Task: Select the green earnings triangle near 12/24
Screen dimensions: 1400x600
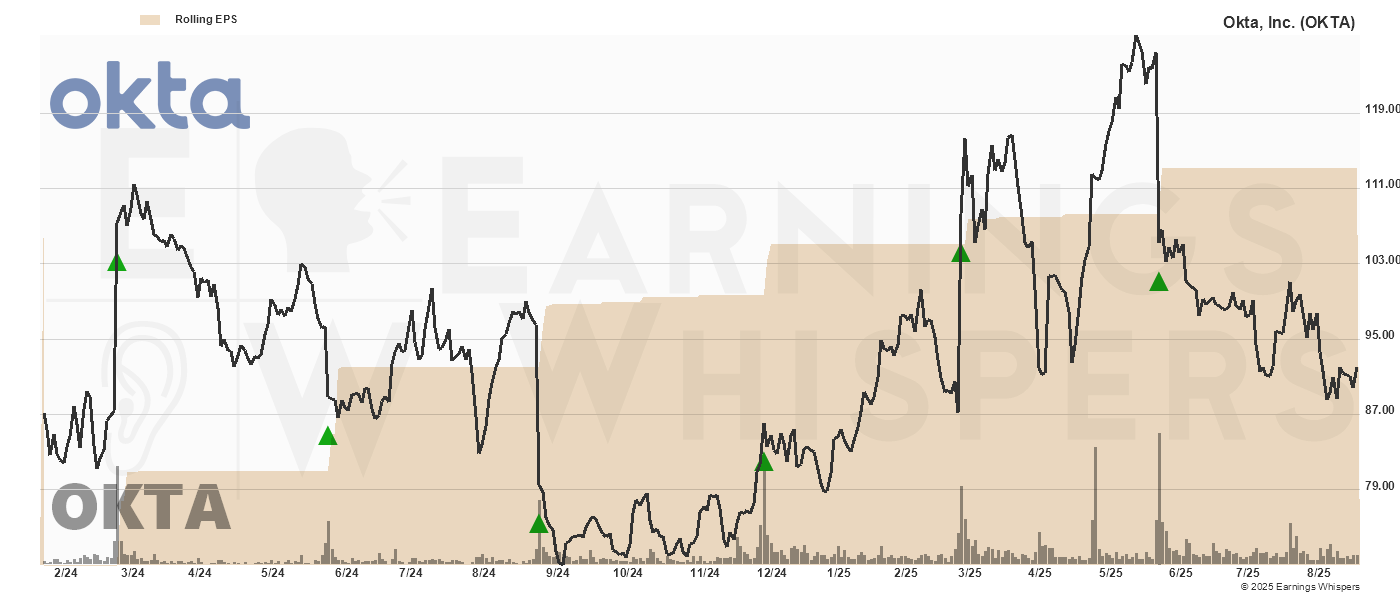Action: [764, 461]
